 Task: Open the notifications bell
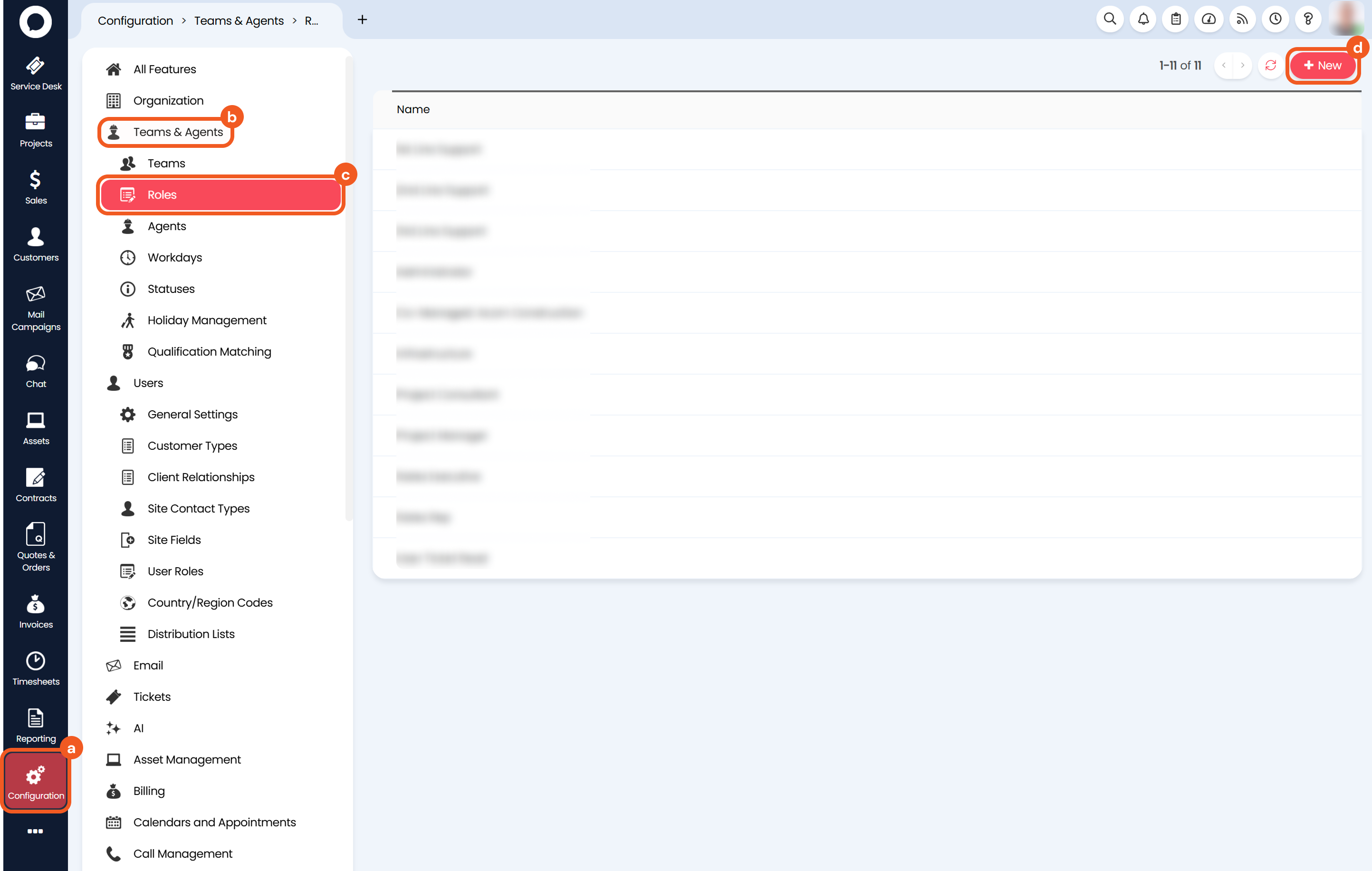[x=1143, y=19]
